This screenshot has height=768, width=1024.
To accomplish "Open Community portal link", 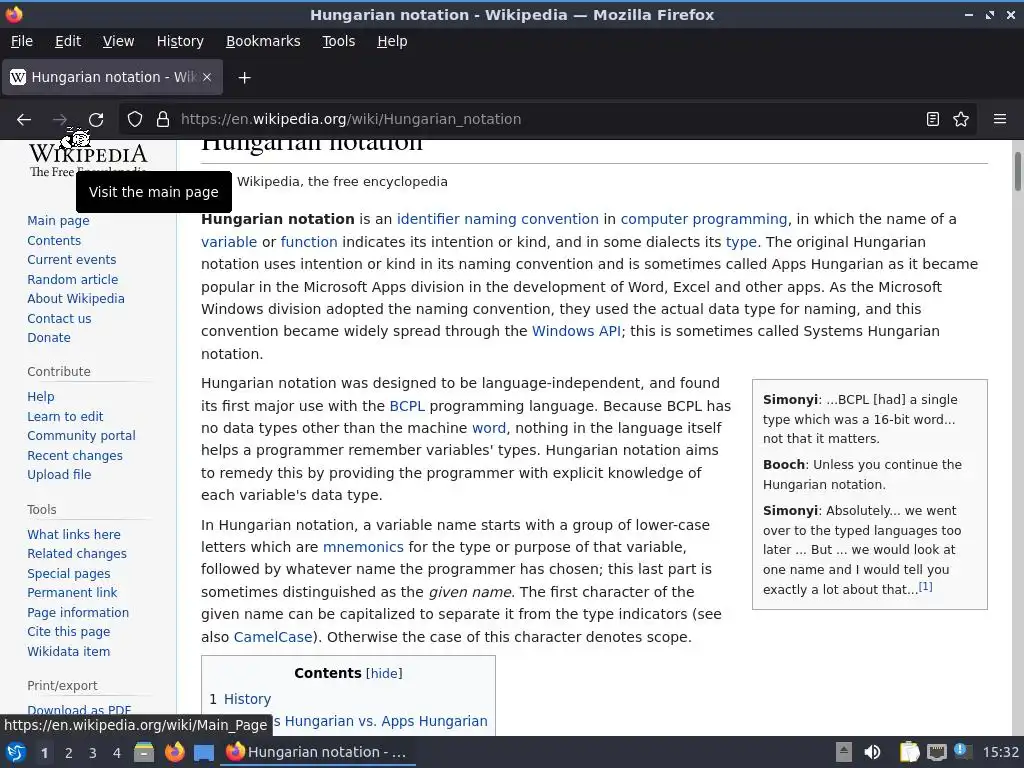I will tap(82, 436).
